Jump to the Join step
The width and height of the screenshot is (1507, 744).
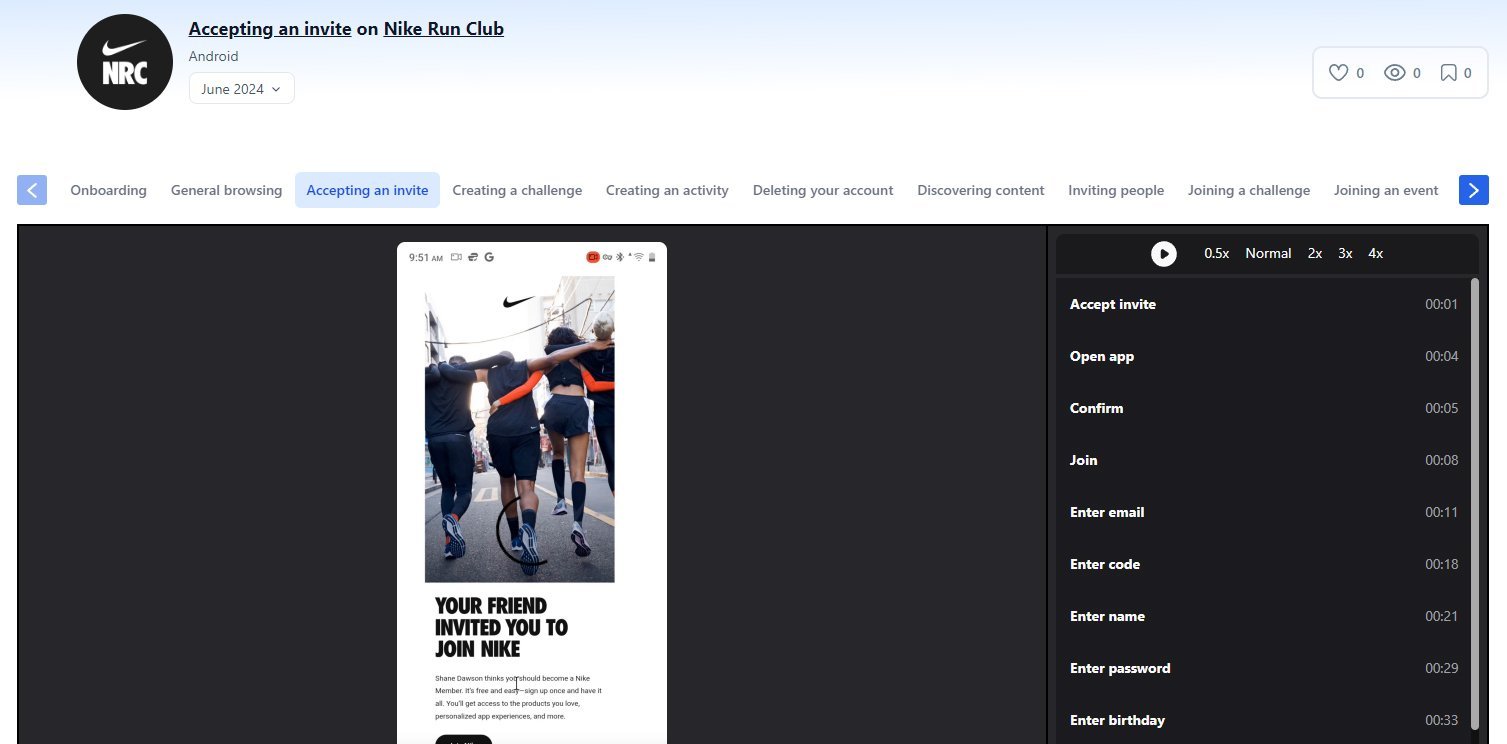[x=1264, y=460]
